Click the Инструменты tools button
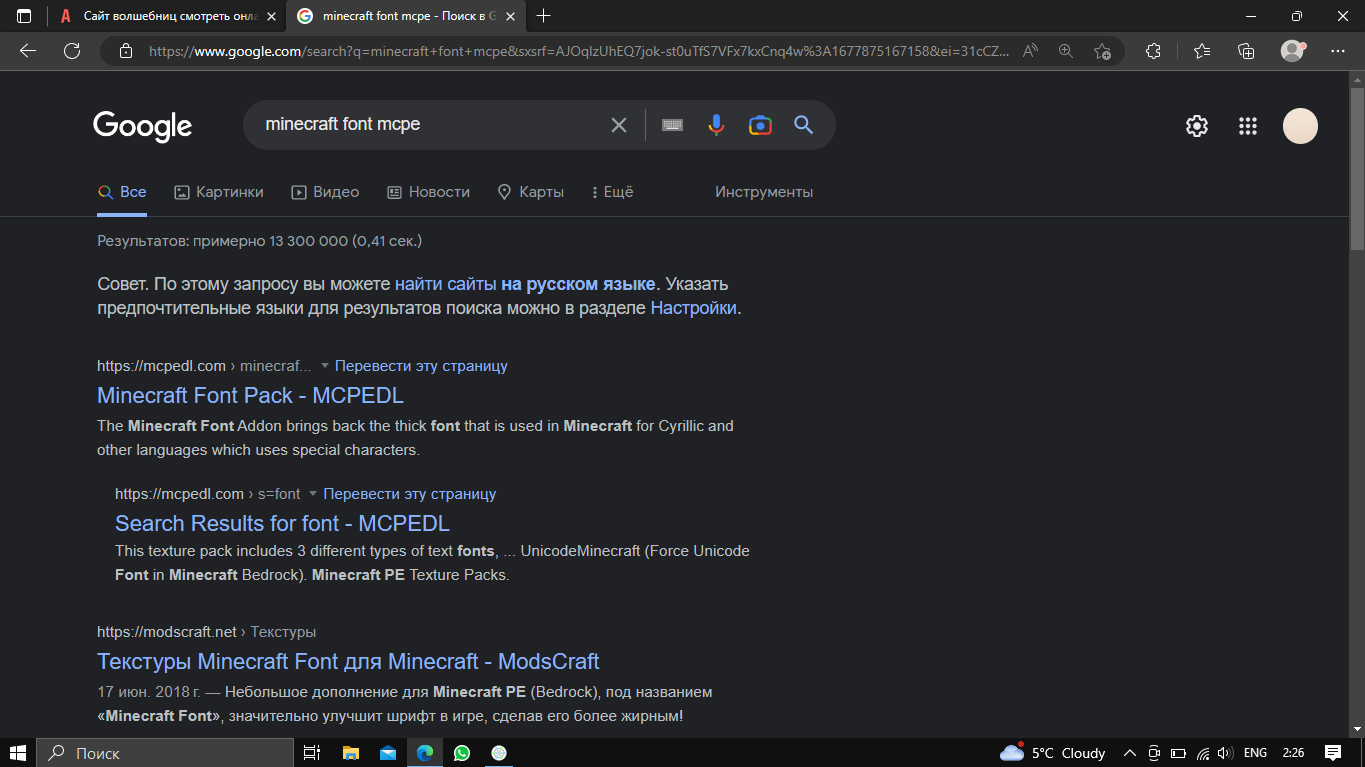The image size is (1365, 767). tap(764, 192)
